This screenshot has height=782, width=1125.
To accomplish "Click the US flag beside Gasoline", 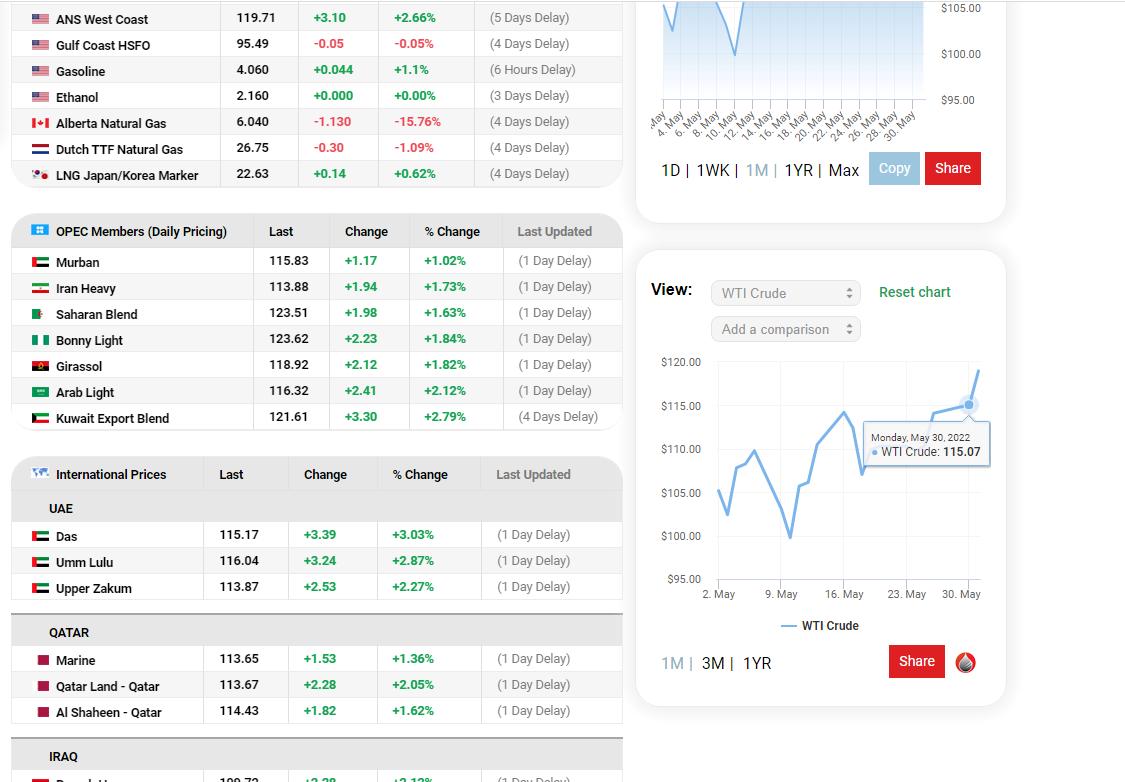I will point(40,71).
